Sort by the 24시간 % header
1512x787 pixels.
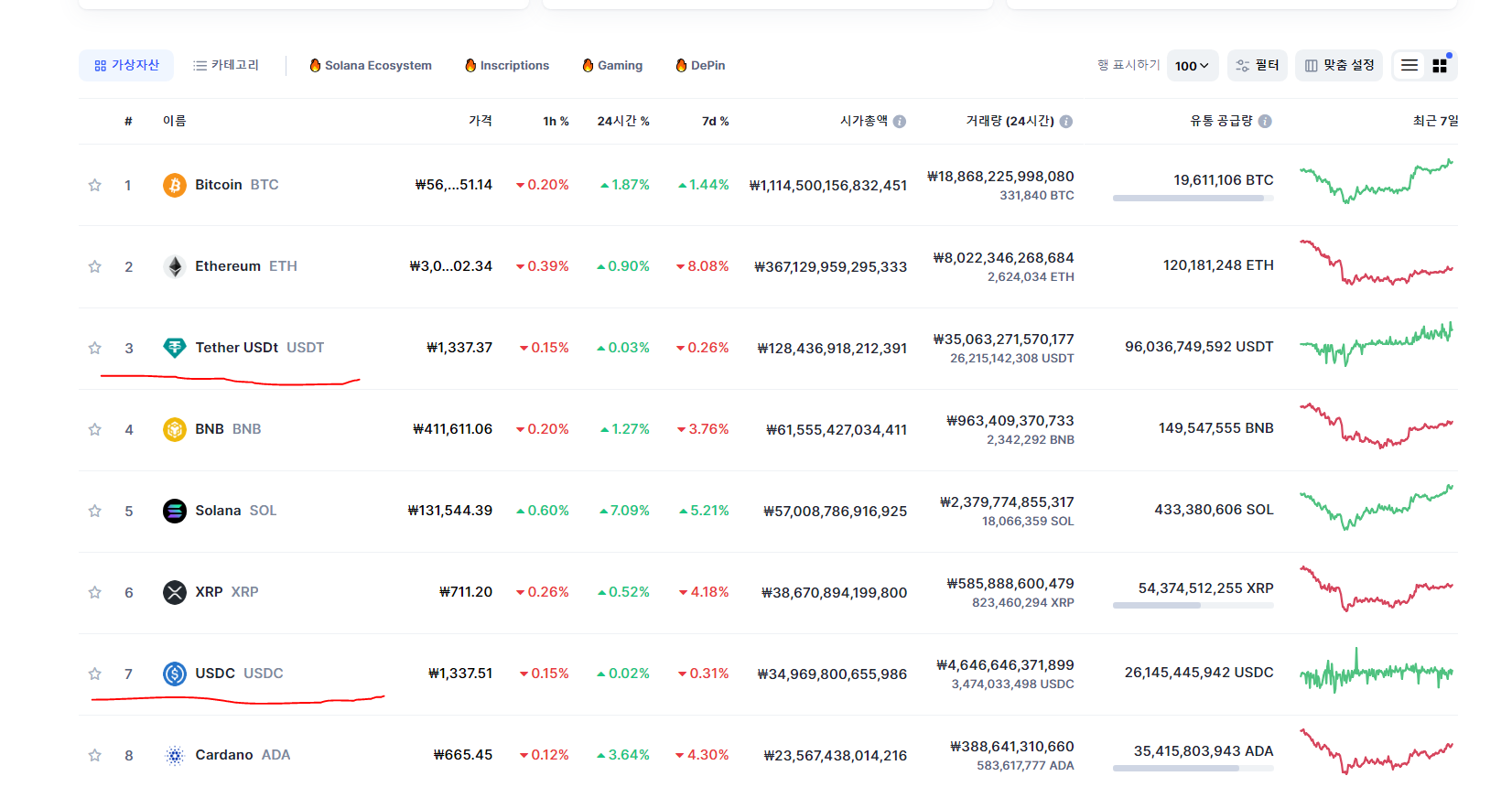tap(623, 121)
